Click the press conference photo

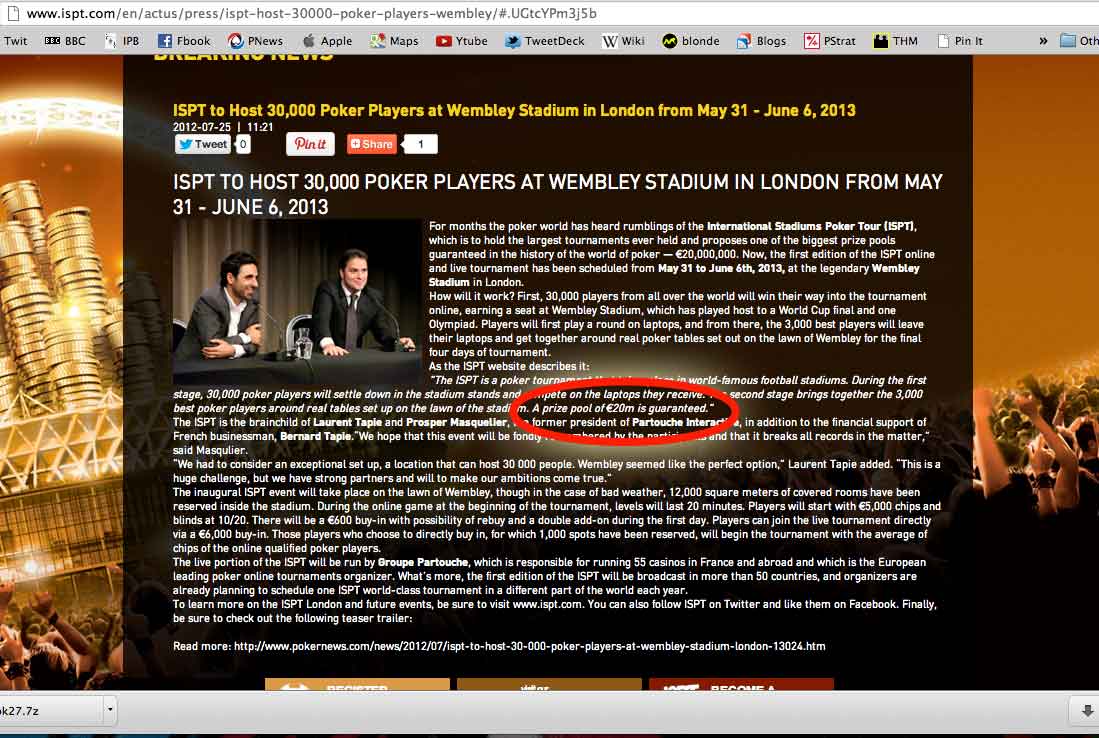click(x=297, y=302)
